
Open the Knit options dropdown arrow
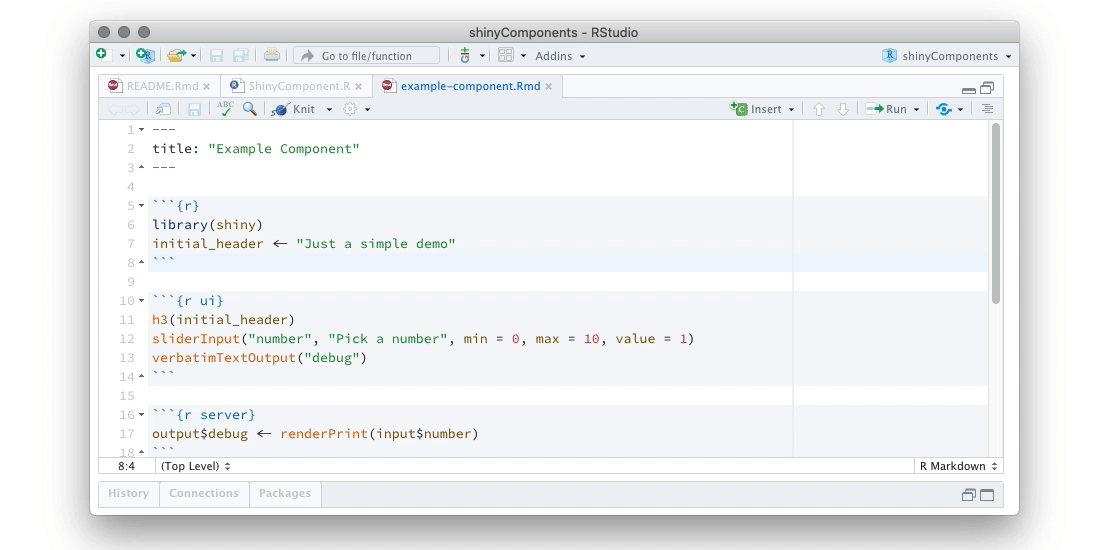point(329,109)
